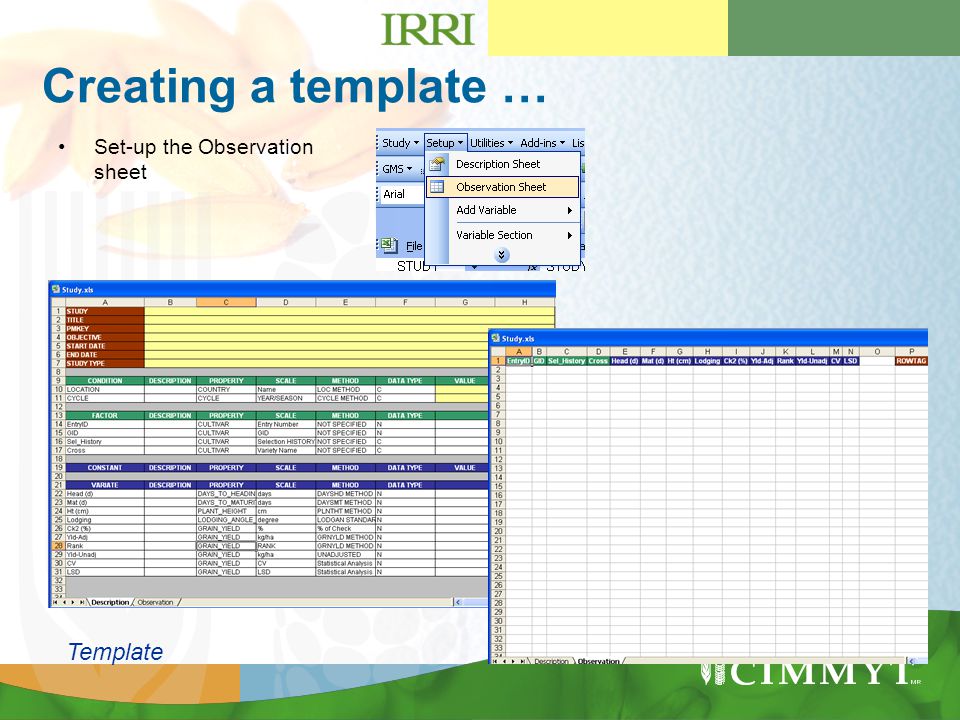This screenshot has width=960, height=720.
Task: Select column C header in left Study.xls window
Action: click(226, 302)
